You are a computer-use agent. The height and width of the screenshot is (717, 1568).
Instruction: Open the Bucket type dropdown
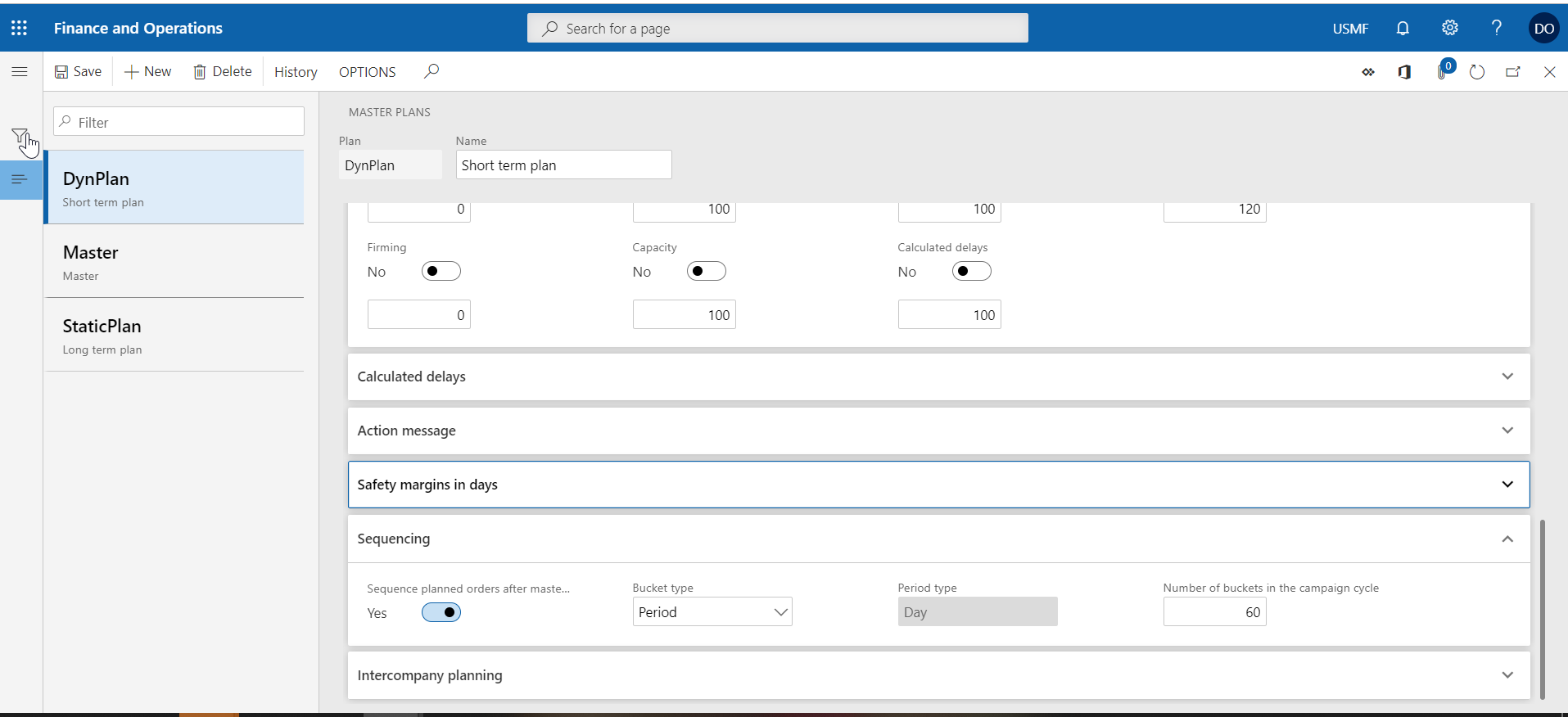[712, 612]
